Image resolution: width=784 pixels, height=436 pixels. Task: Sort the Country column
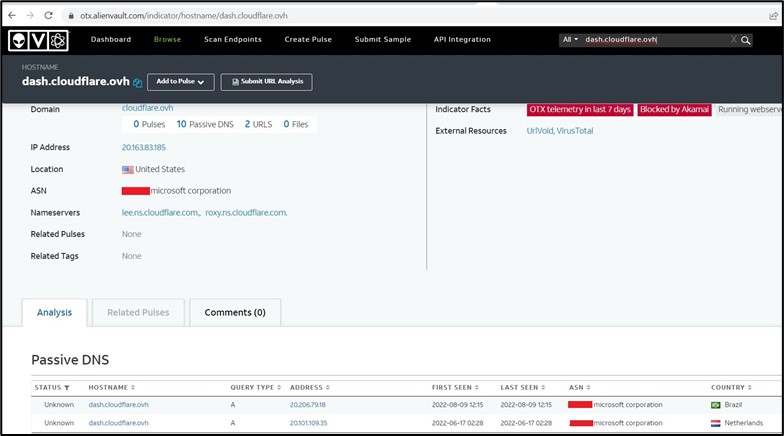747,387
